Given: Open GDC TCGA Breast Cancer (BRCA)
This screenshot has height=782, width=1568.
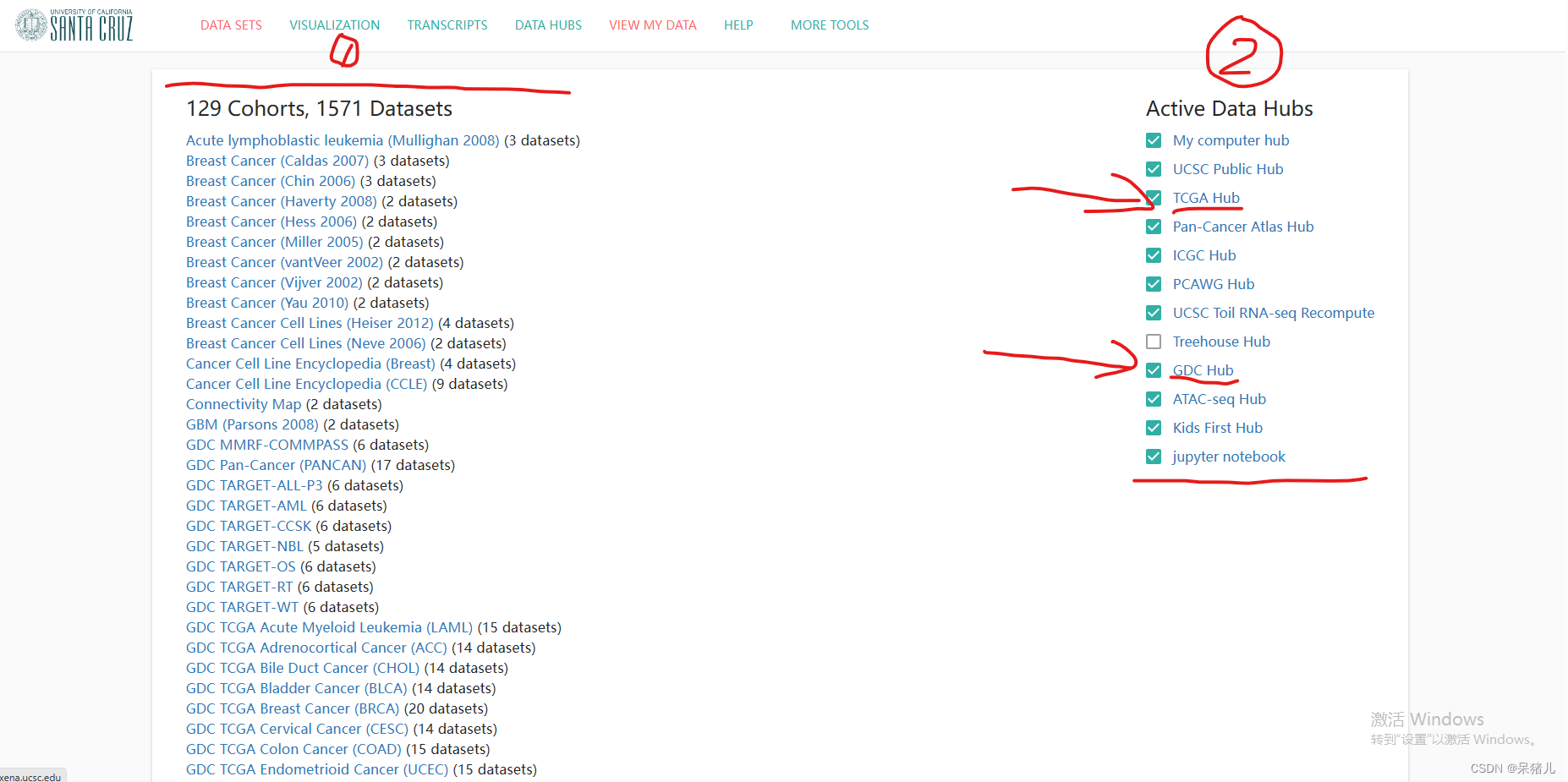Looking at the screenshot, I should coord(293,708).
